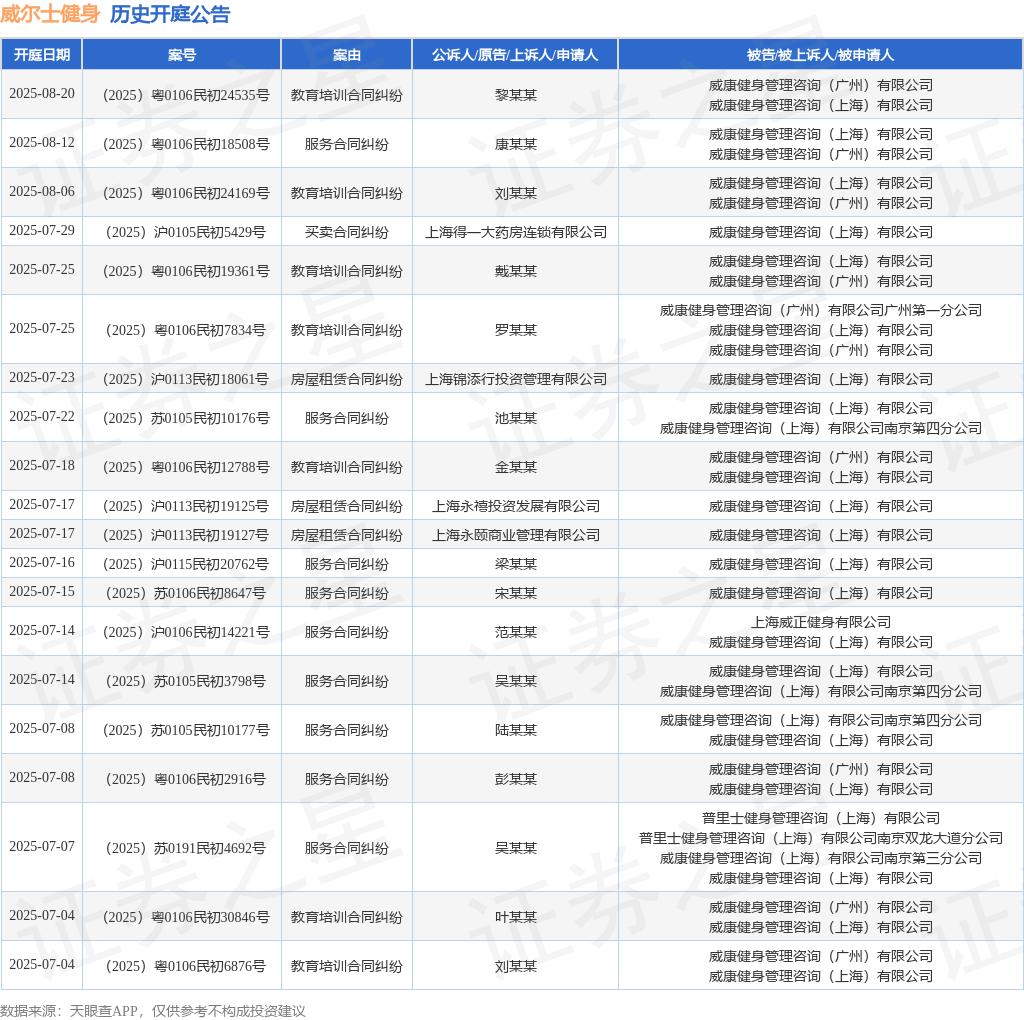
Task: Click plaintiff 梁某某
Action: tap(516, 564)
